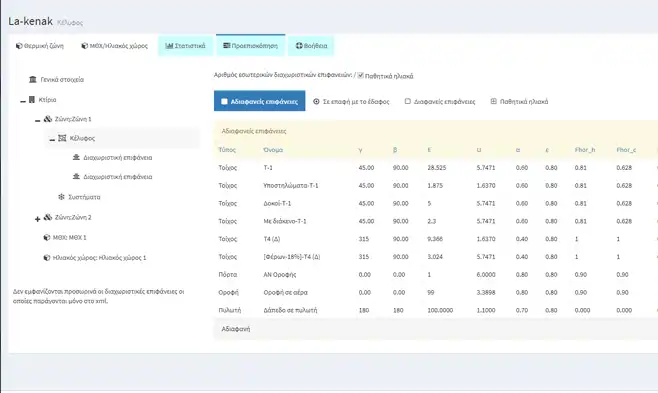Select Κτίριο in the tree
658x393 pixels.
pos(47,100)
